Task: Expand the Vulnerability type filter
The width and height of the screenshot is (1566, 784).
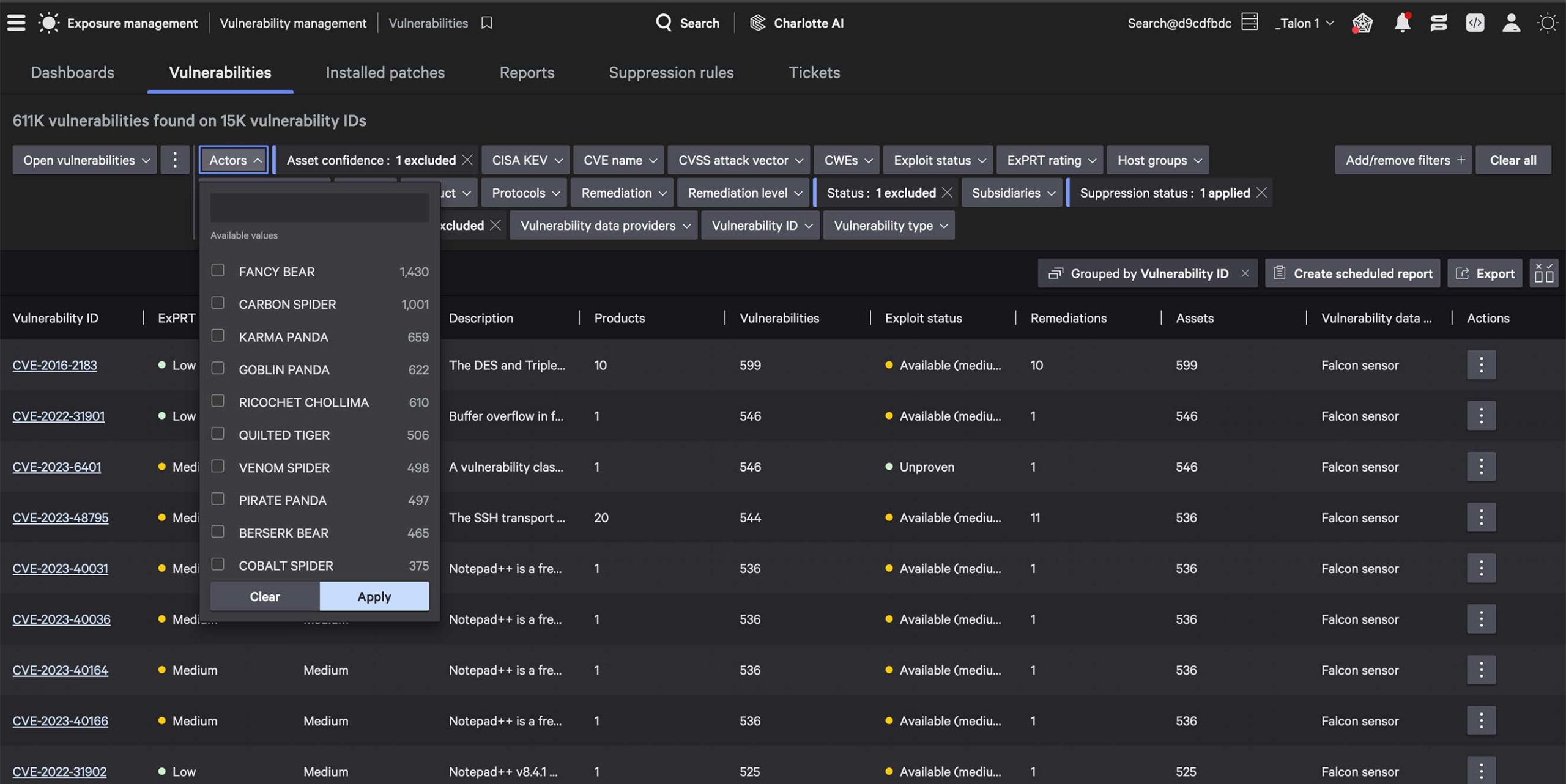Action: pyautogui.click(x=889, y=225)
